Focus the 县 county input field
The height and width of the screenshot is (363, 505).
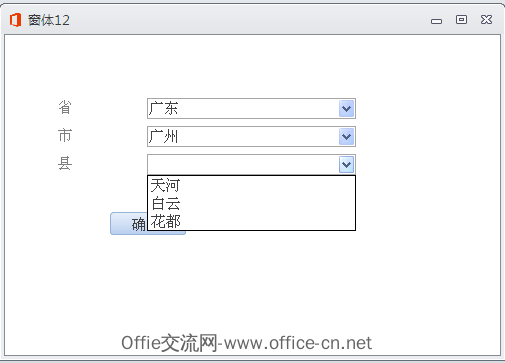click(243, 165)
